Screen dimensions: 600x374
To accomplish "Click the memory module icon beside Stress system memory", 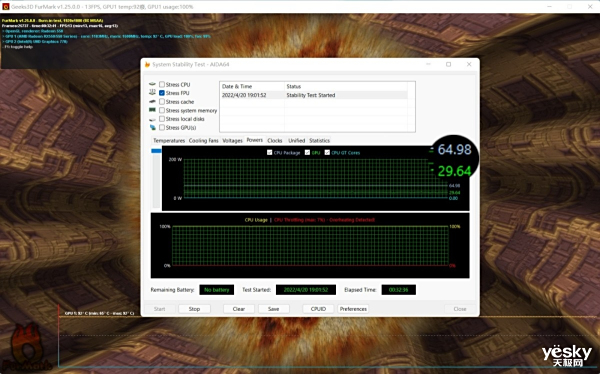I will point(152,110).
